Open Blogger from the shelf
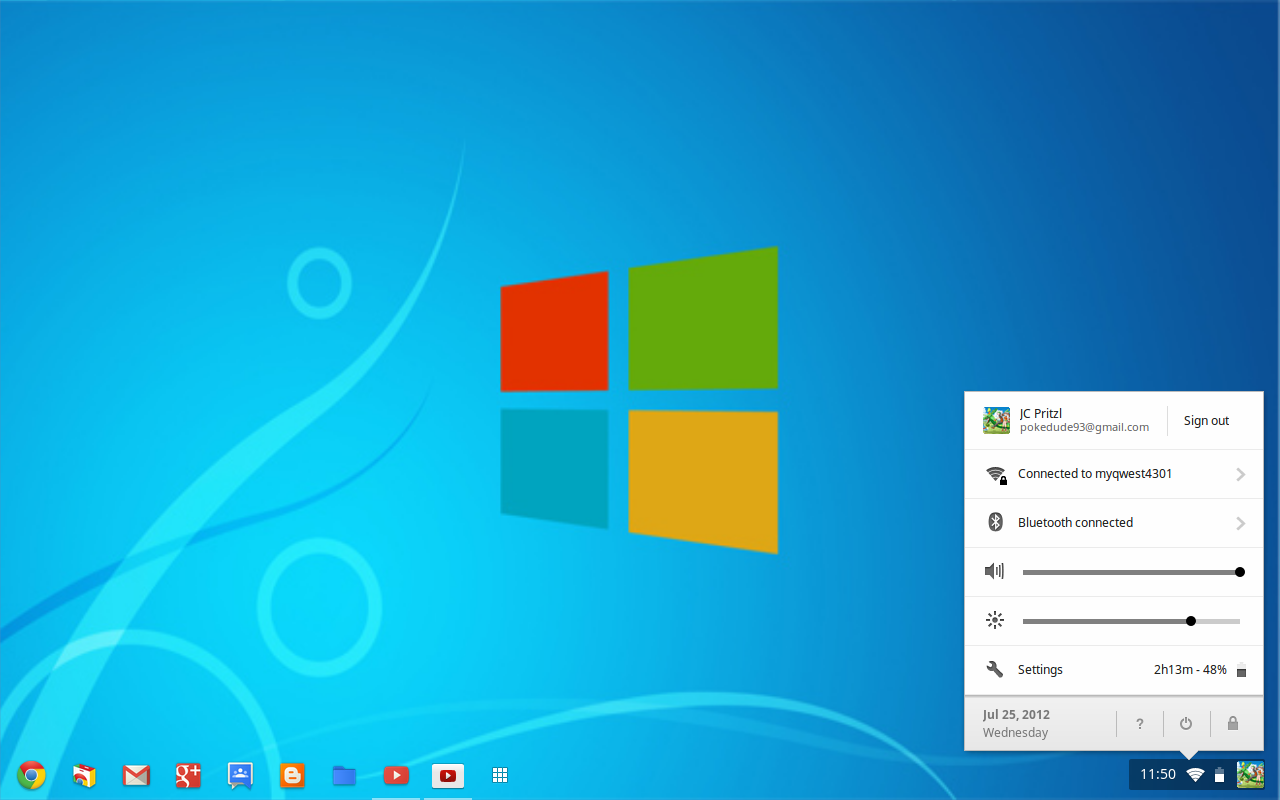The image size is (1280, 800). tap(292, 775)
